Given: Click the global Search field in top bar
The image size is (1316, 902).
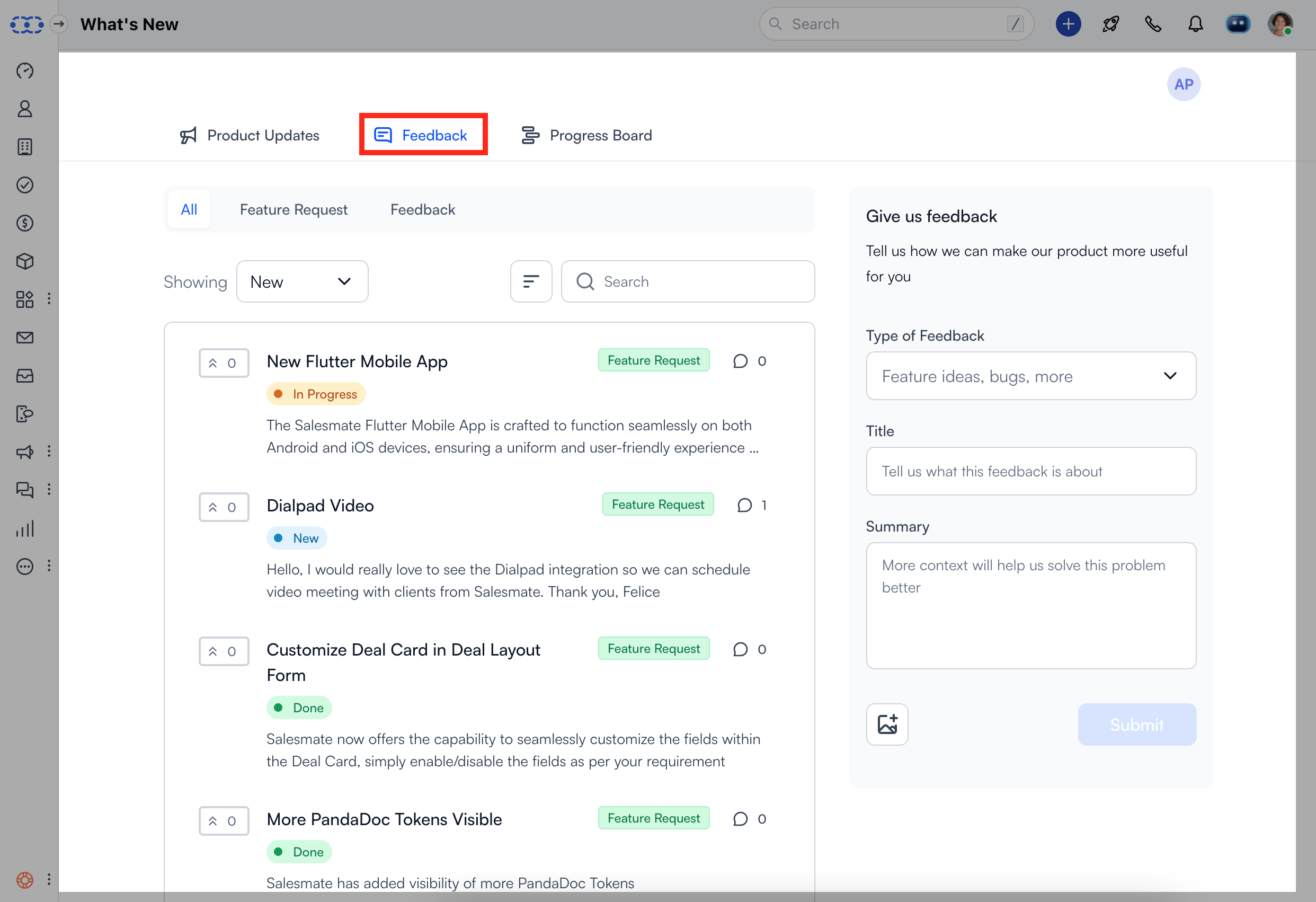Looking at the screenshot, I should (896, 24).
